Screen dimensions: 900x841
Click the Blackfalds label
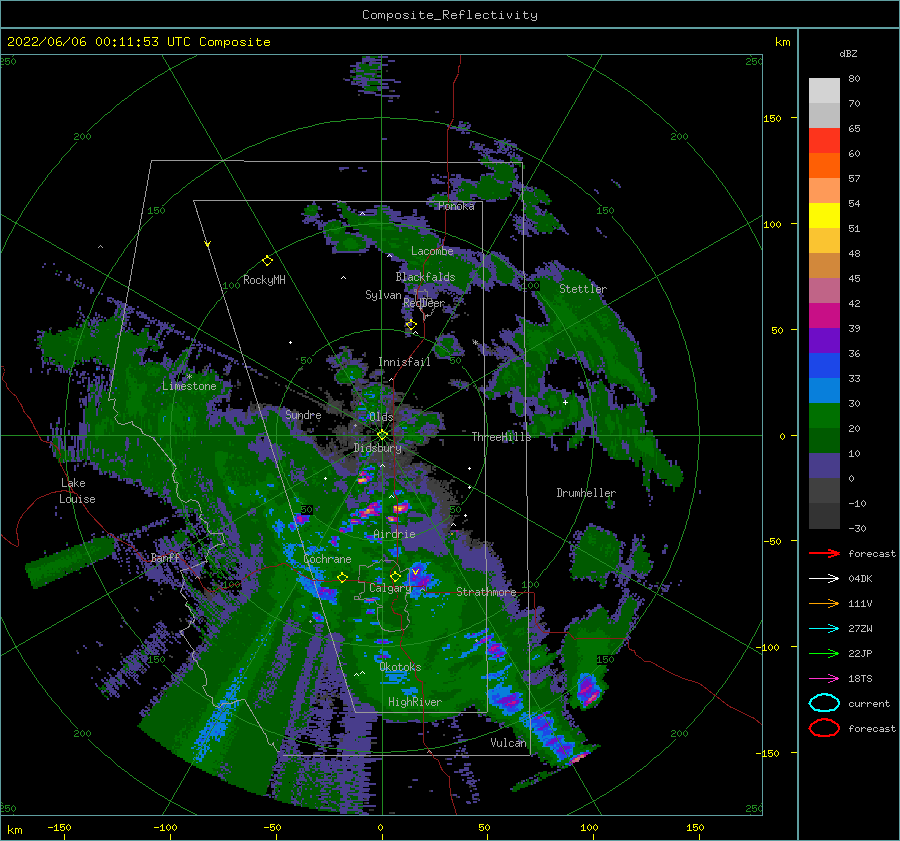pyautogui.click(x=425, y=277)
